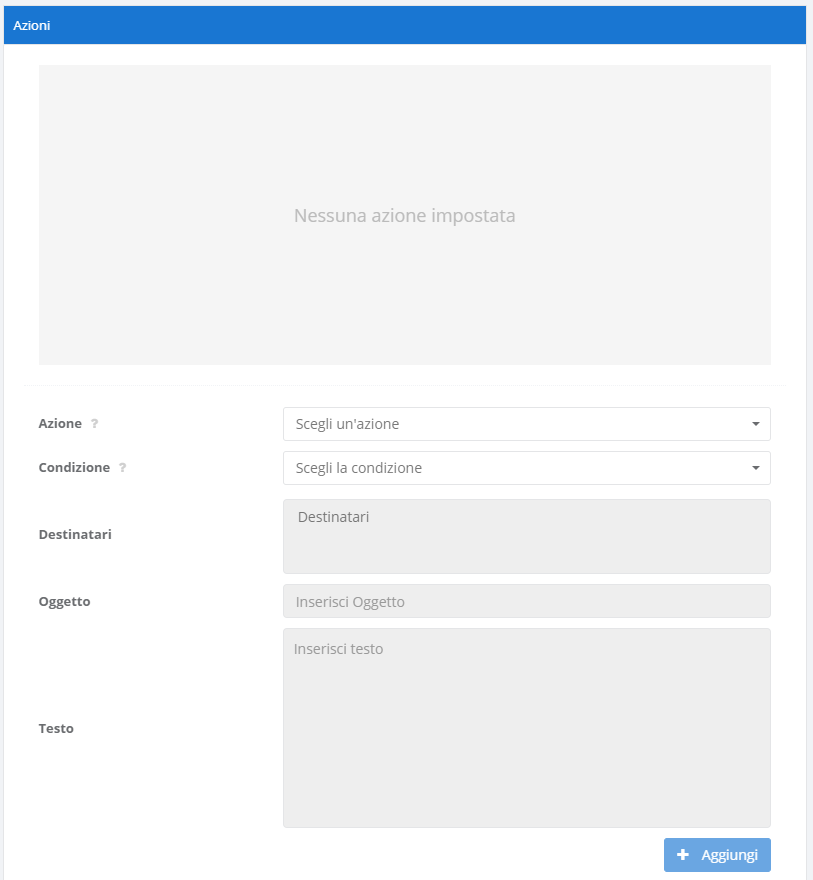Screen dimensions: 813x880
Task: Click the Destinatari recipients field
Action: tap(526, 537)
